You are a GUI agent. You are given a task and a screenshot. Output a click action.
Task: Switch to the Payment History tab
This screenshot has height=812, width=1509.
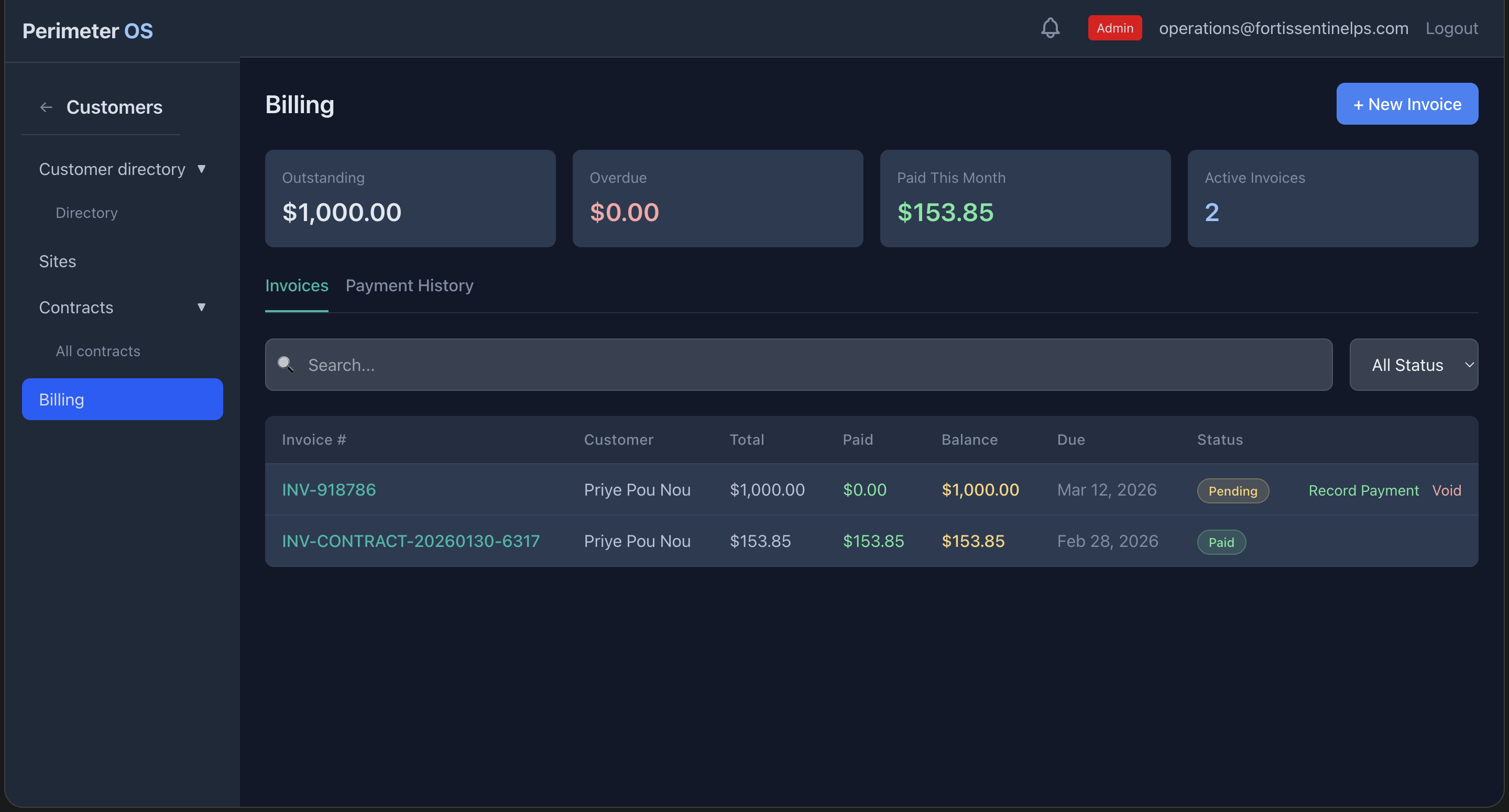pyautogui.click(x=409, y=286)
